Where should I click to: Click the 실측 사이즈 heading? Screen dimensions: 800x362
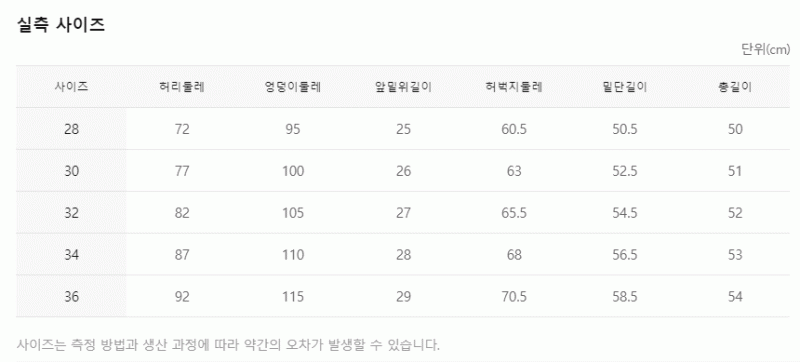pos(61,24)
